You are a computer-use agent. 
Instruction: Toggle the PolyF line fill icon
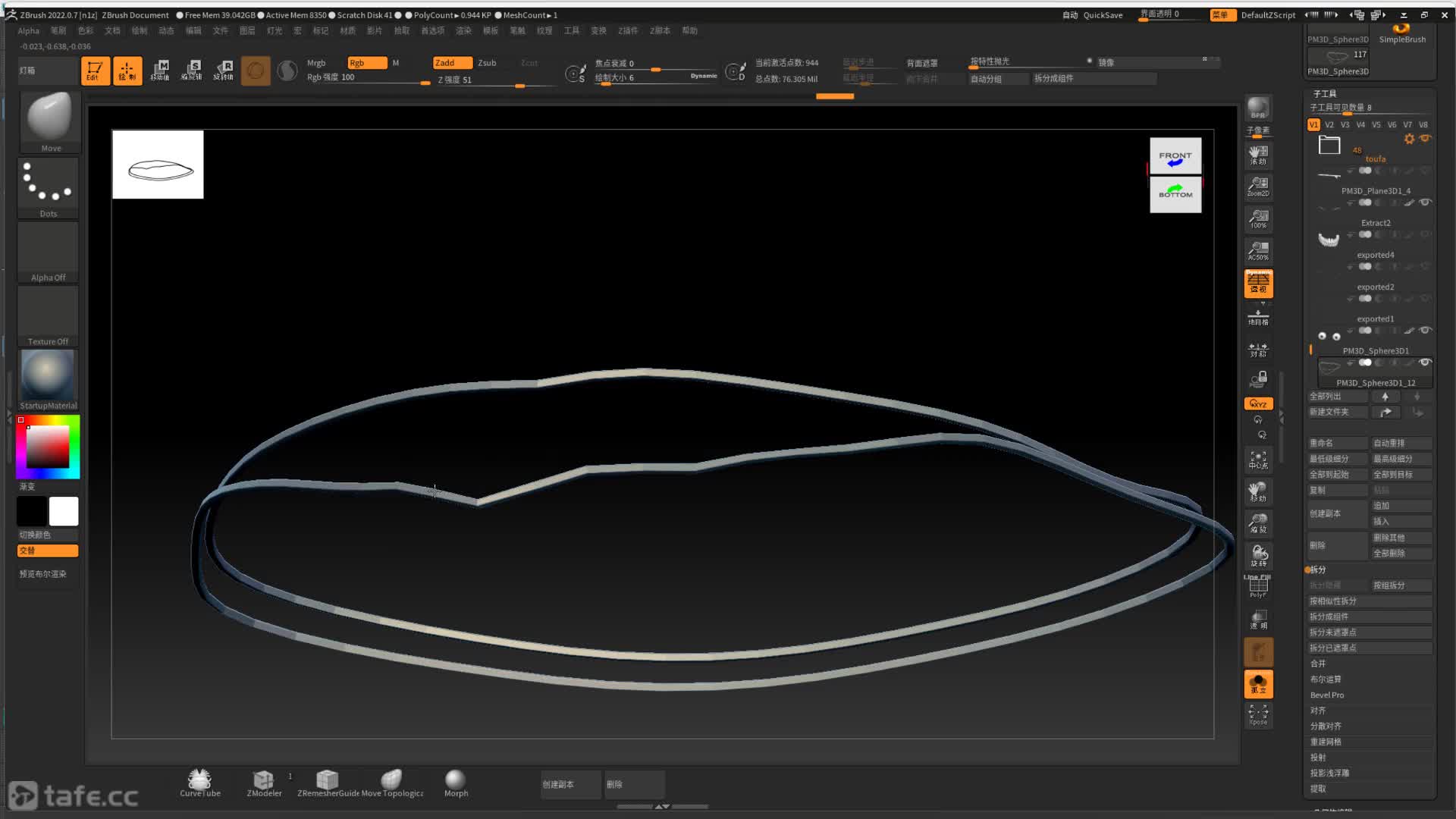[x=1258, y=587]
